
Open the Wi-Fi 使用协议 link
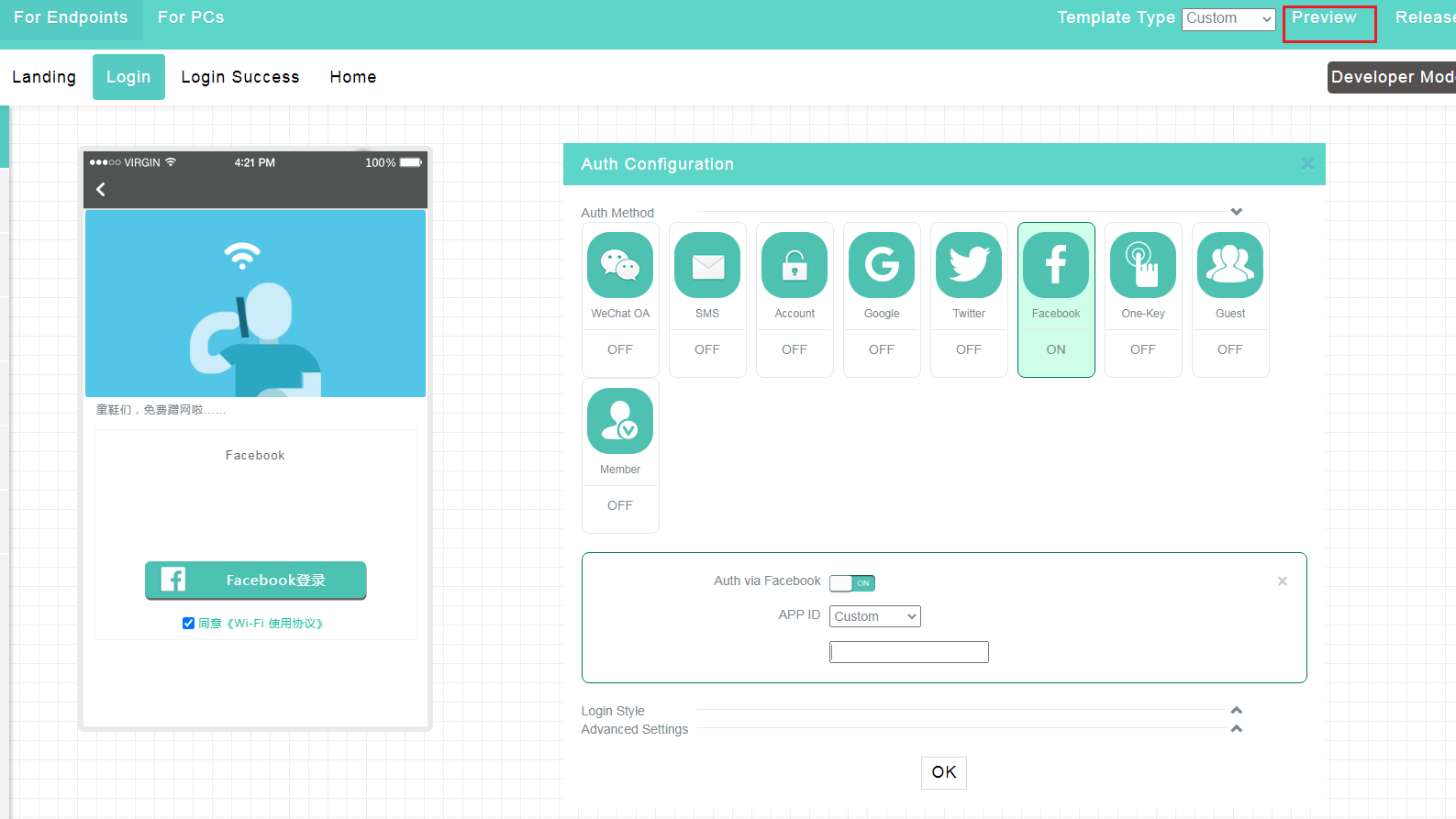(x=274, y=624)
